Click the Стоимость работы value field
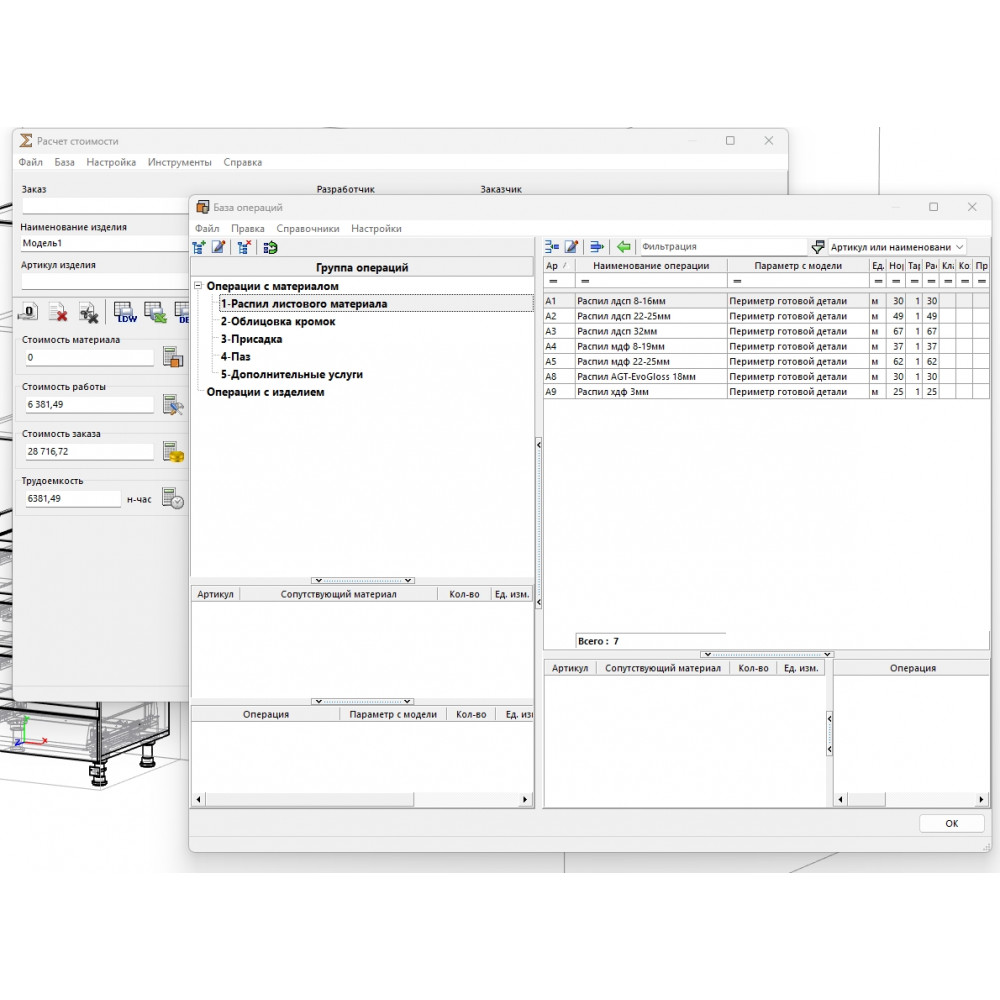The width and height of the screenshot is (1000, 1000). coord(89,404)
